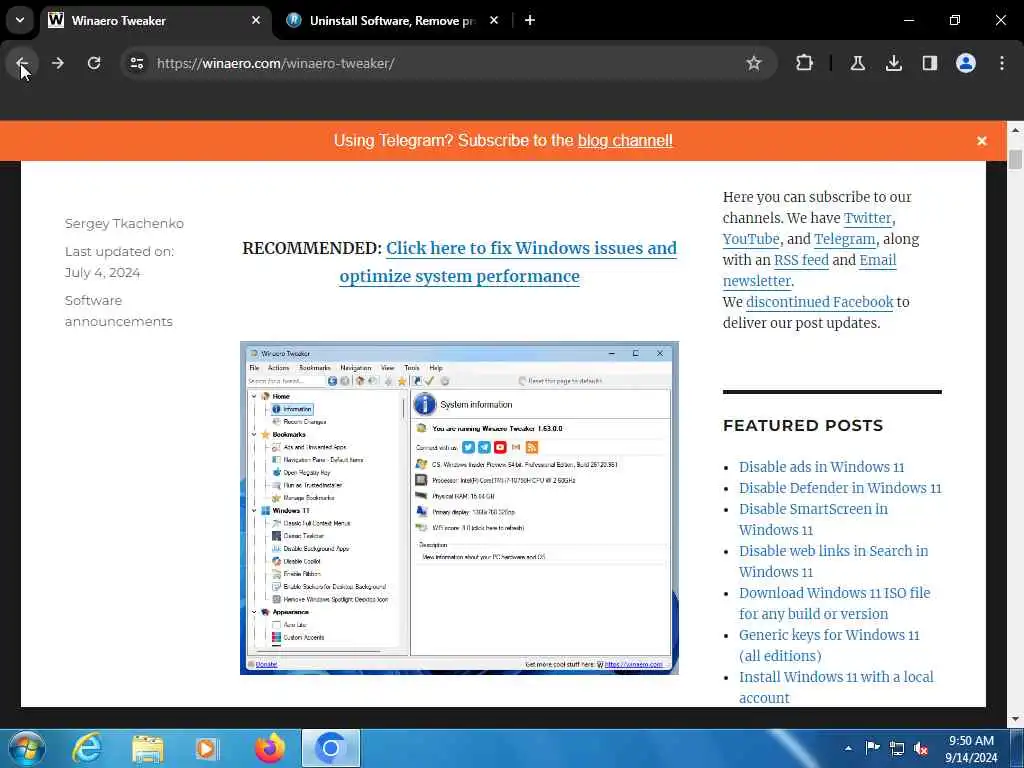
Task: Open a new browser tab
Action: coord(530,20)
